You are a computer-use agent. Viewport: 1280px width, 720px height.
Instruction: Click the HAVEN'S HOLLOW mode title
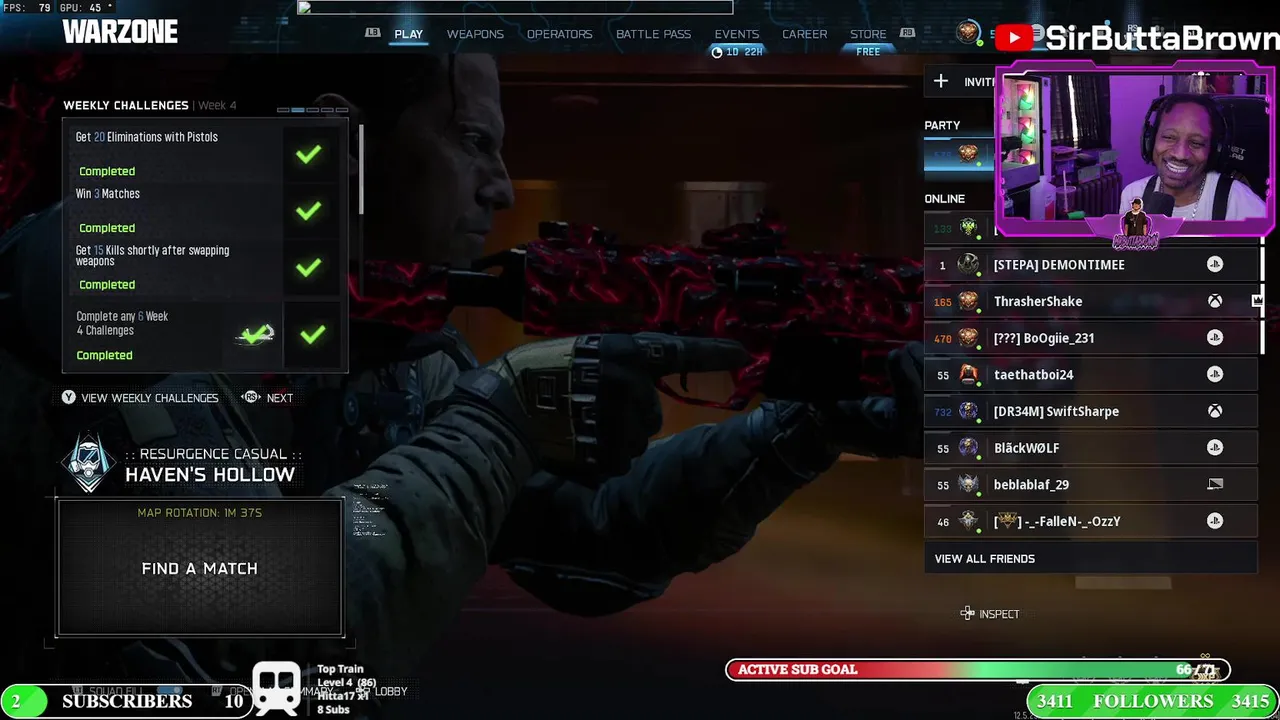pyautogui.click(x=210, y=475)
